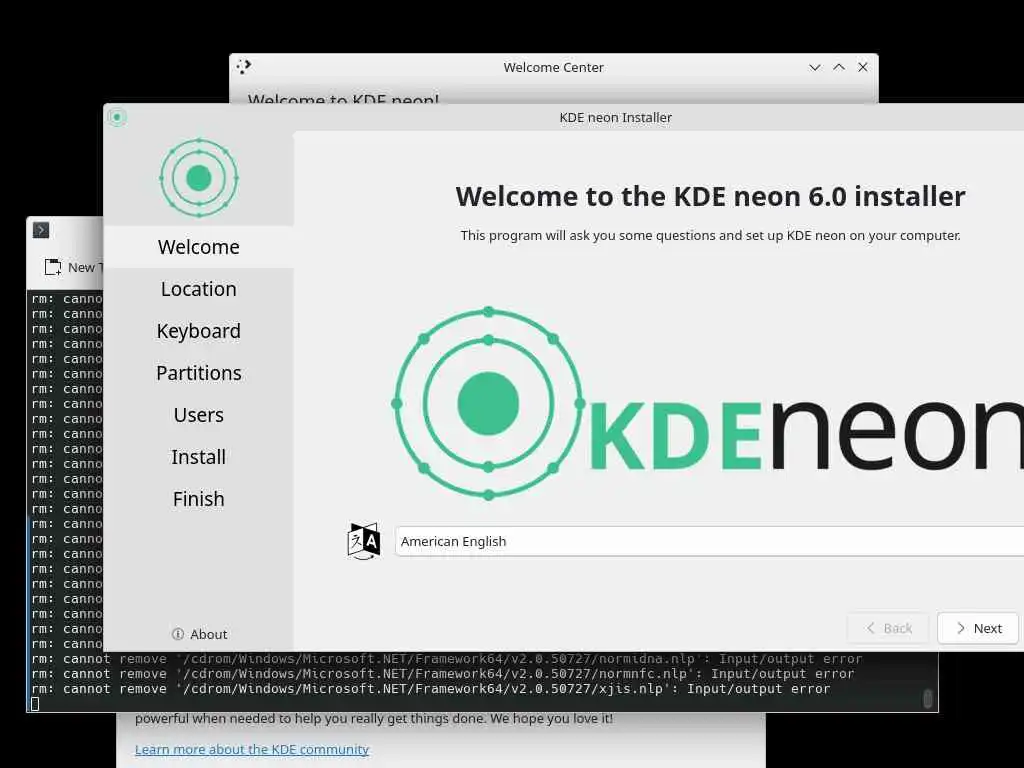
Task: Open the About button in the installer sidebar
Action: click(x=199, y=634)
